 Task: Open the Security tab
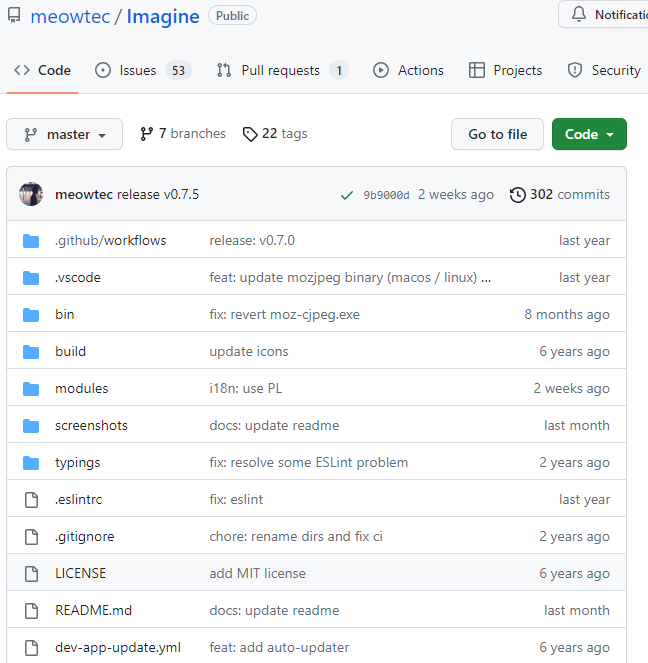[604, 70]
